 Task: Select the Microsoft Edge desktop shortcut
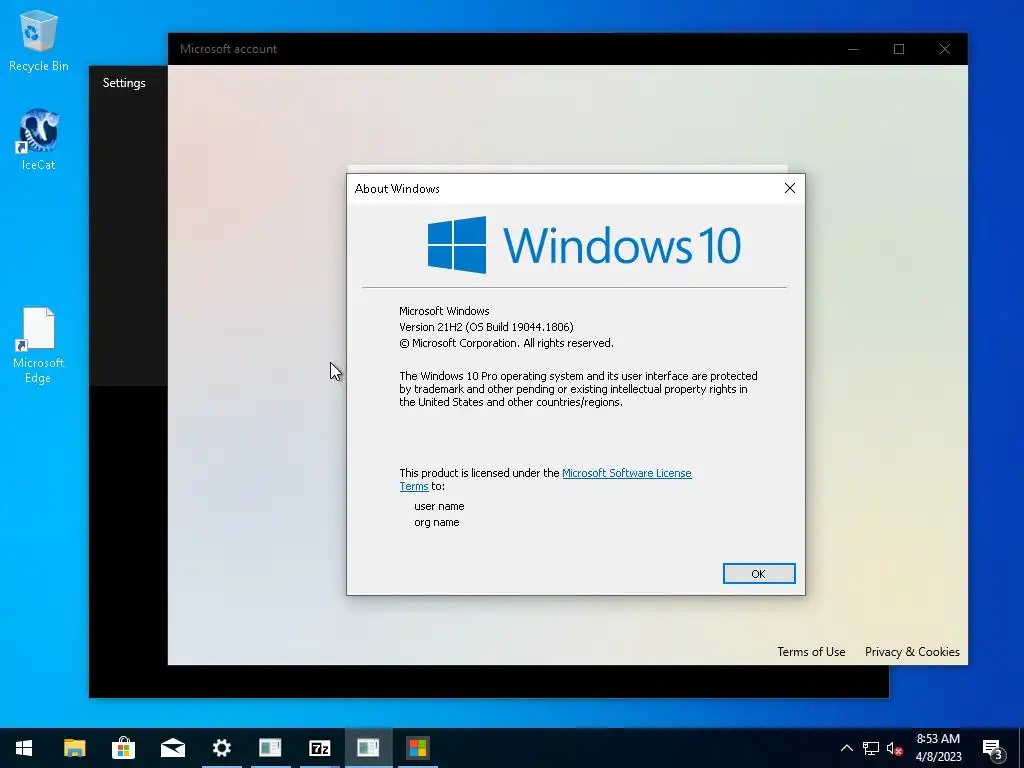39,345
